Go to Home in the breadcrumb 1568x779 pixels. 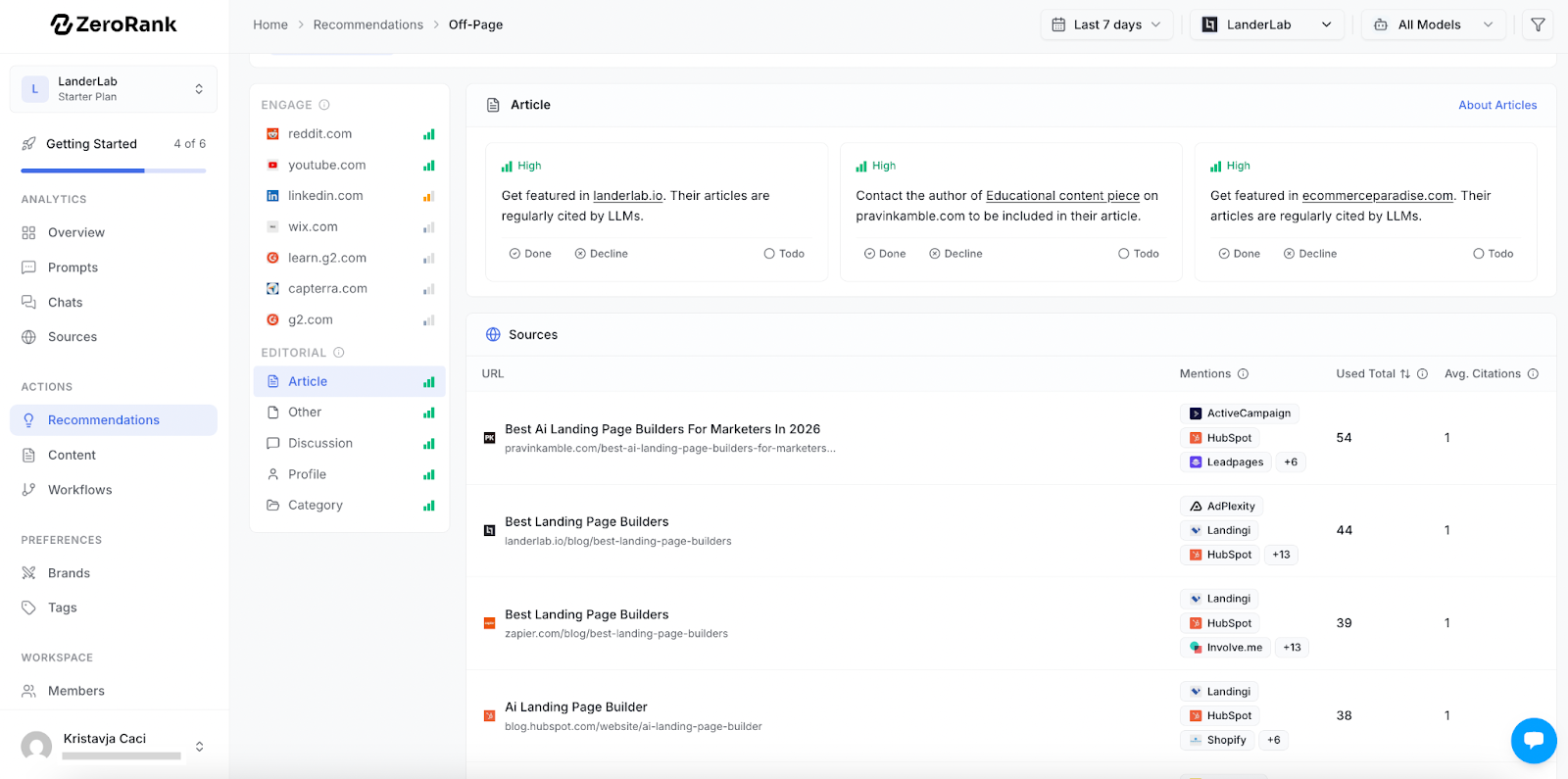click(x=270, y=24)
